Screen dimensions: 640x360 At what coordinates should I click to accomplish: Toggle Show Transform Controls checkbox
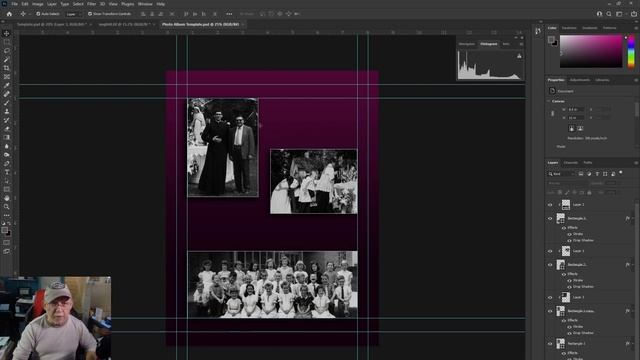coord(90,14)
